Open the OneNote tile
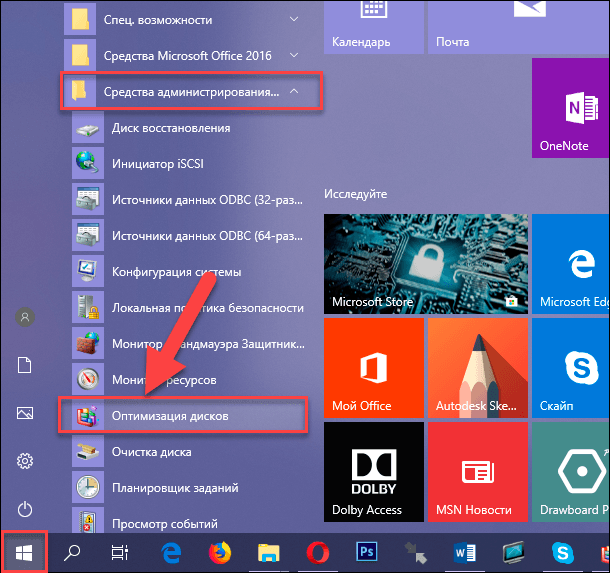Screen dimensions: 610x573 (571, 108)
